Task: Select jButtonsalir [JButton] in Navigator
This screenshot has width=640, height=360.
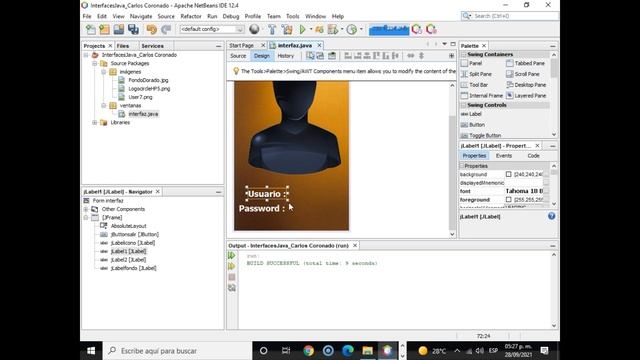Action: coord(135,234)
